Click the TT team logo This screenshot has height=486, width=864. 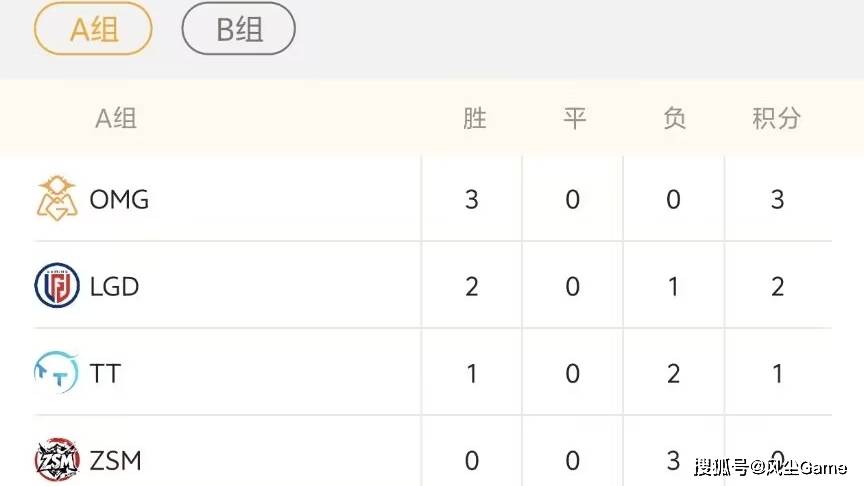click(57, 374)
